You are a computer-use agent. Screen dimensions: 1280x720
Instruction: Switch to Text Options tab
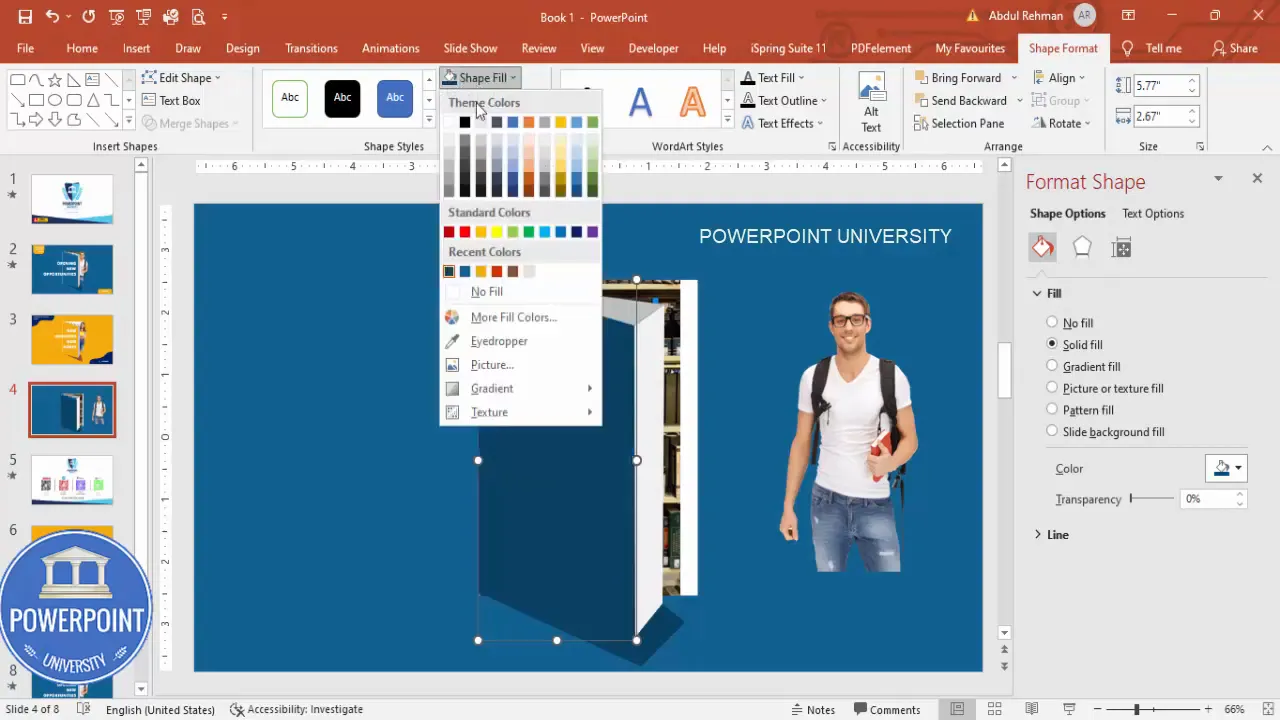(1153, 214)
